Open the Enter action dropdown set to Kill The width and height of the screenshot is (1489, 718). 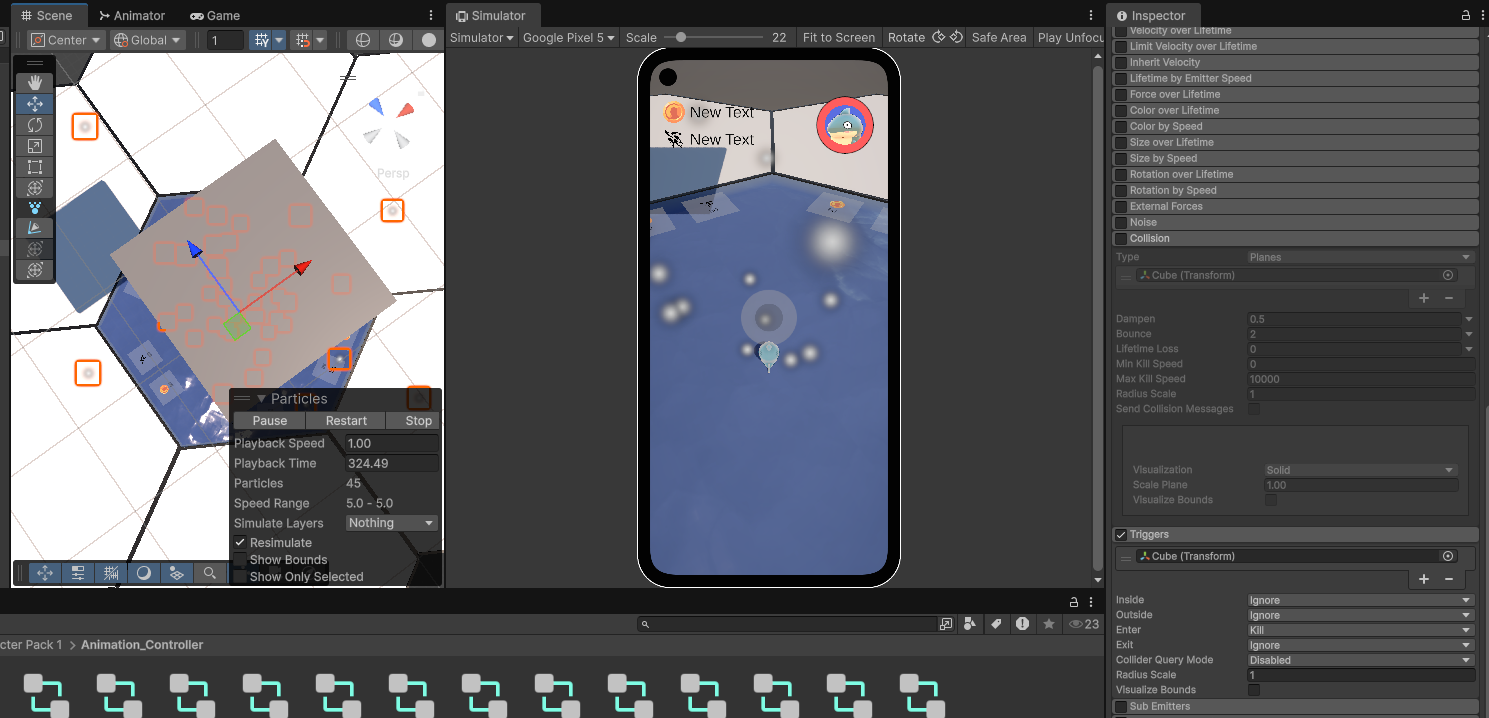point(1361,630)
